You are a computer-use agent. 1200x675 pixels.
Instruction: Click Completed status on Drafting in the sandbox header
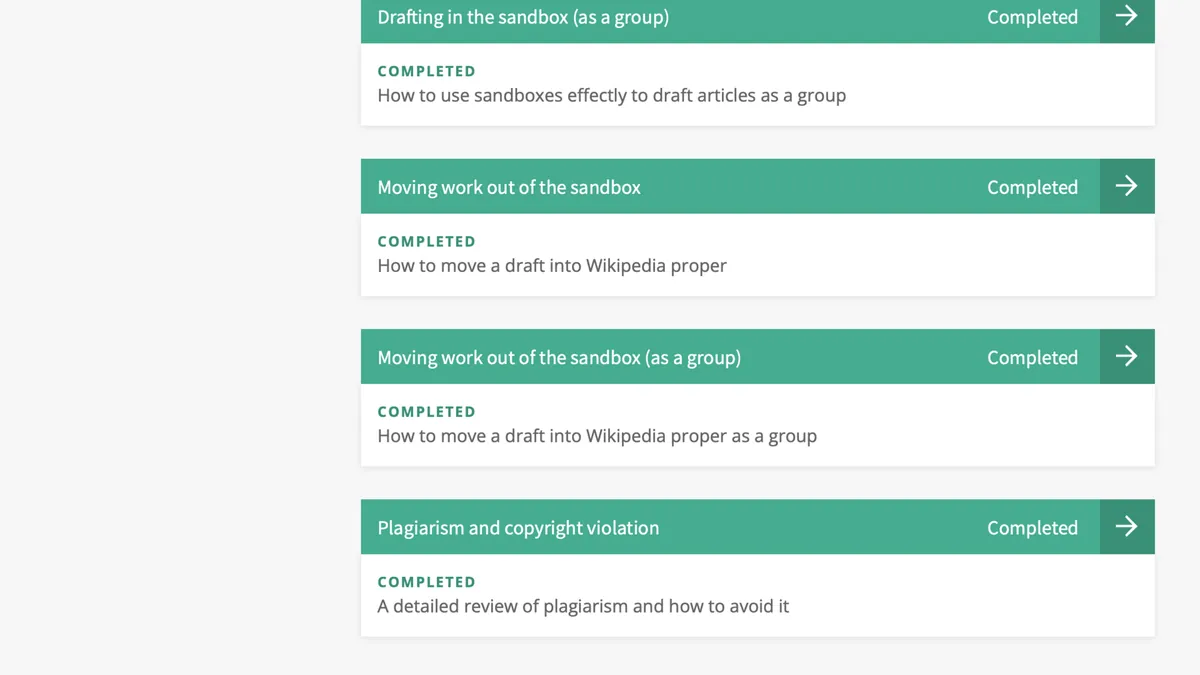coord(1032,17)
